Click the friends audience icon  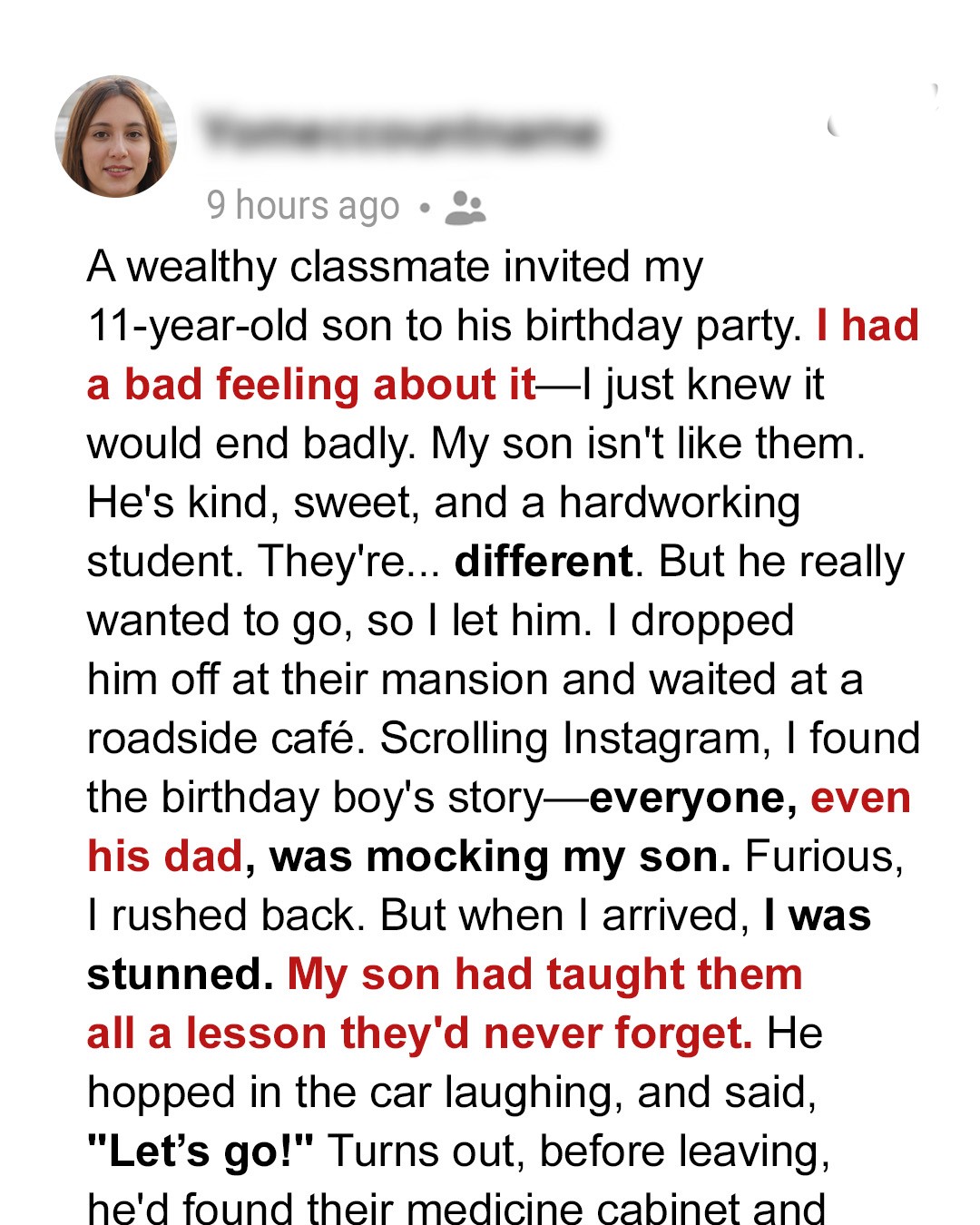(465, 207)
